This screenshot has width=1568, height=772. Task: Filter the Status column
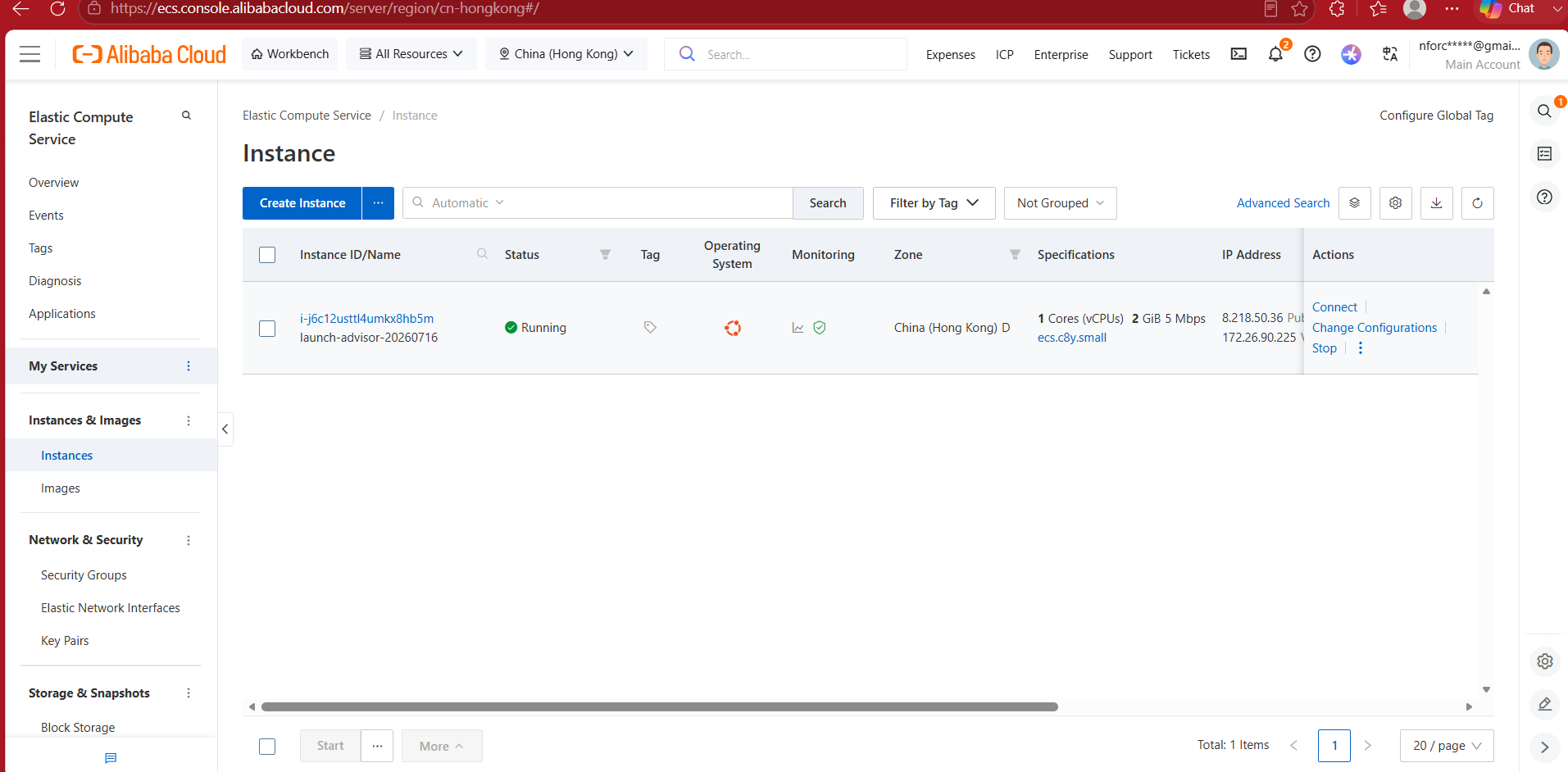pyautogui.click(x=605, y=255)
